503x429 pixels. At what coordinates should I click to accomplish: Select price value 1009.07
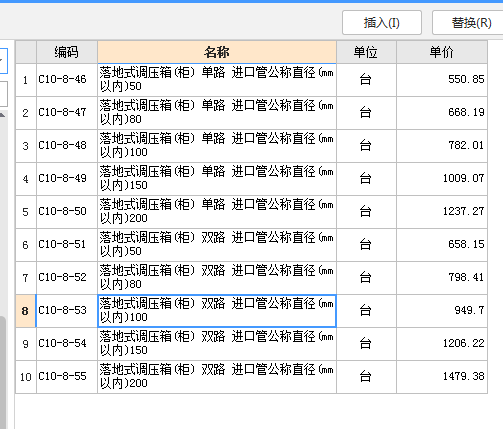click(x=463, y=178)
